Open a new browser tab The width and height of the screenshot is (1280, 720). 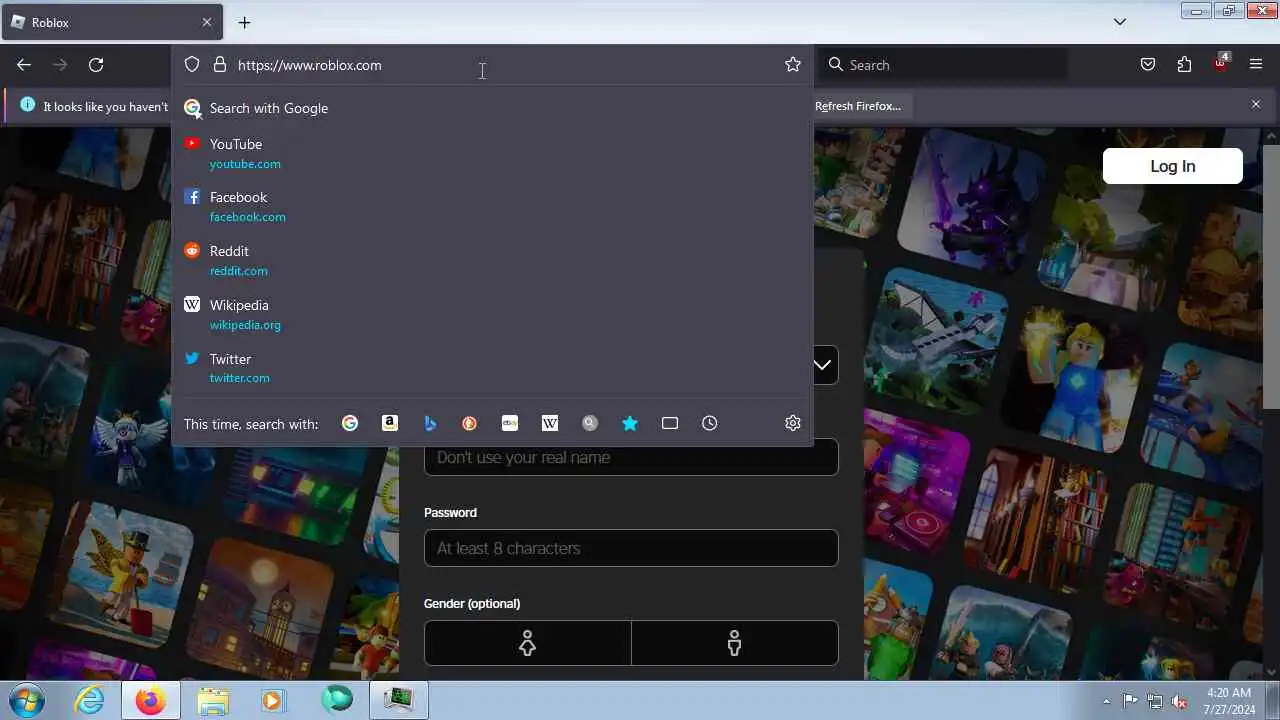(x=244, y=22)
